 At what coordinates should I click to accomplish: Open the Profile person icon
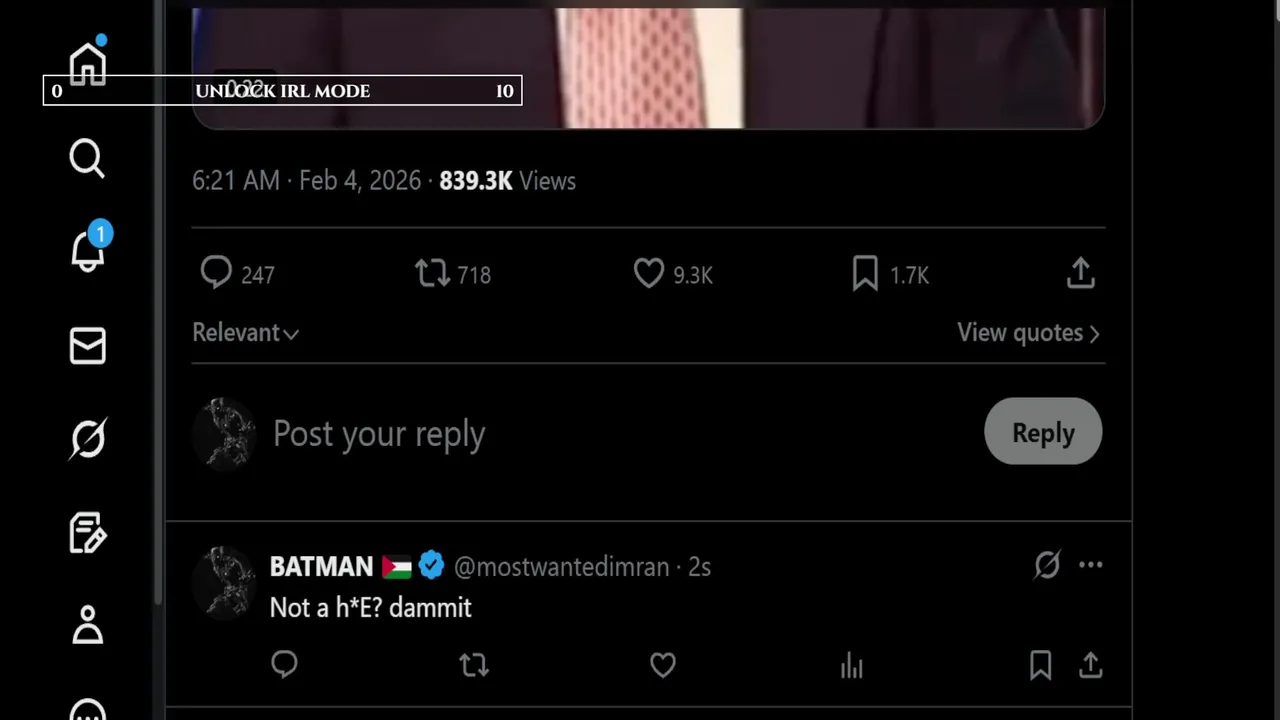coord(87,625)
